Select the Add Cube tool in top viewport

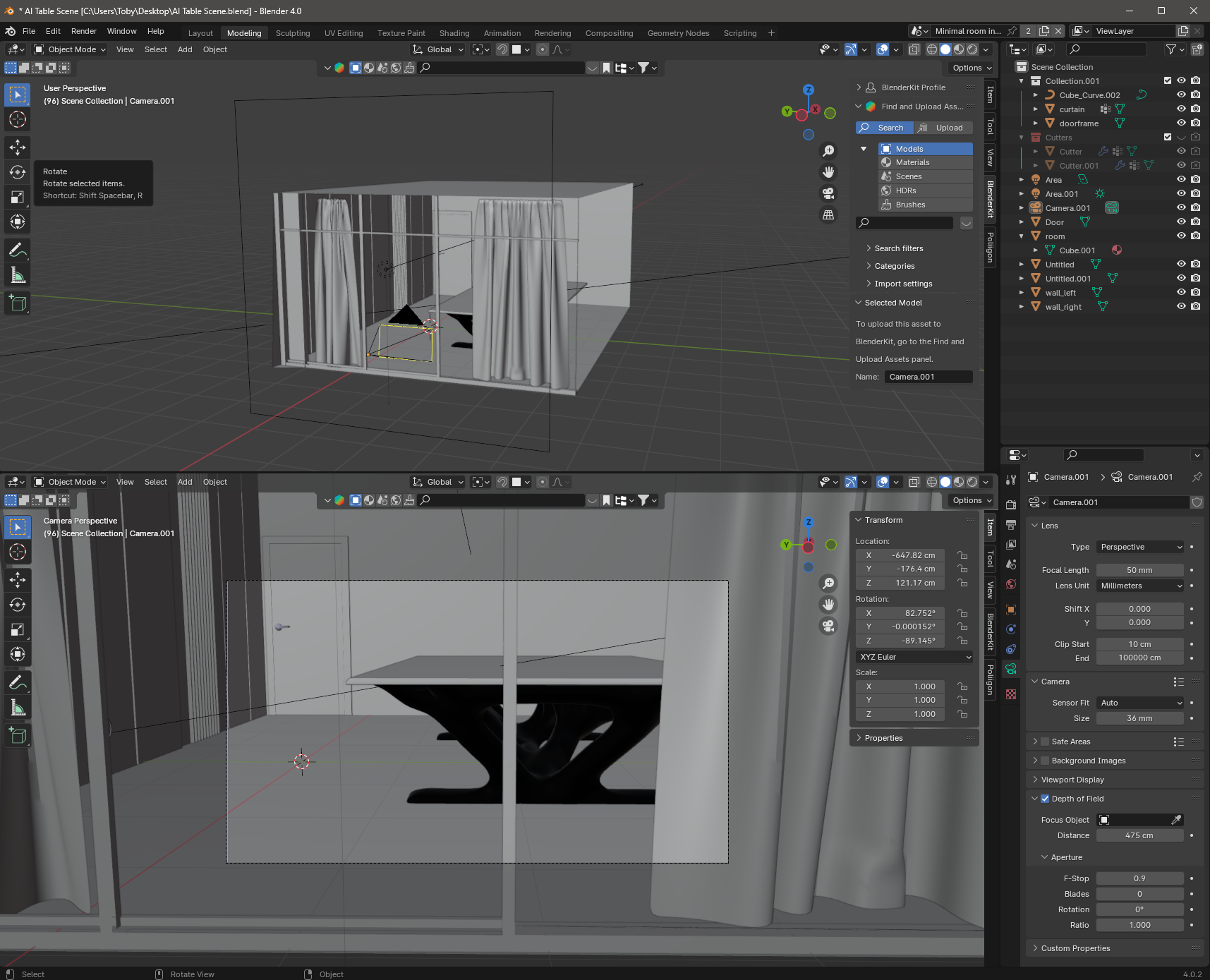[x=18, y=303]
